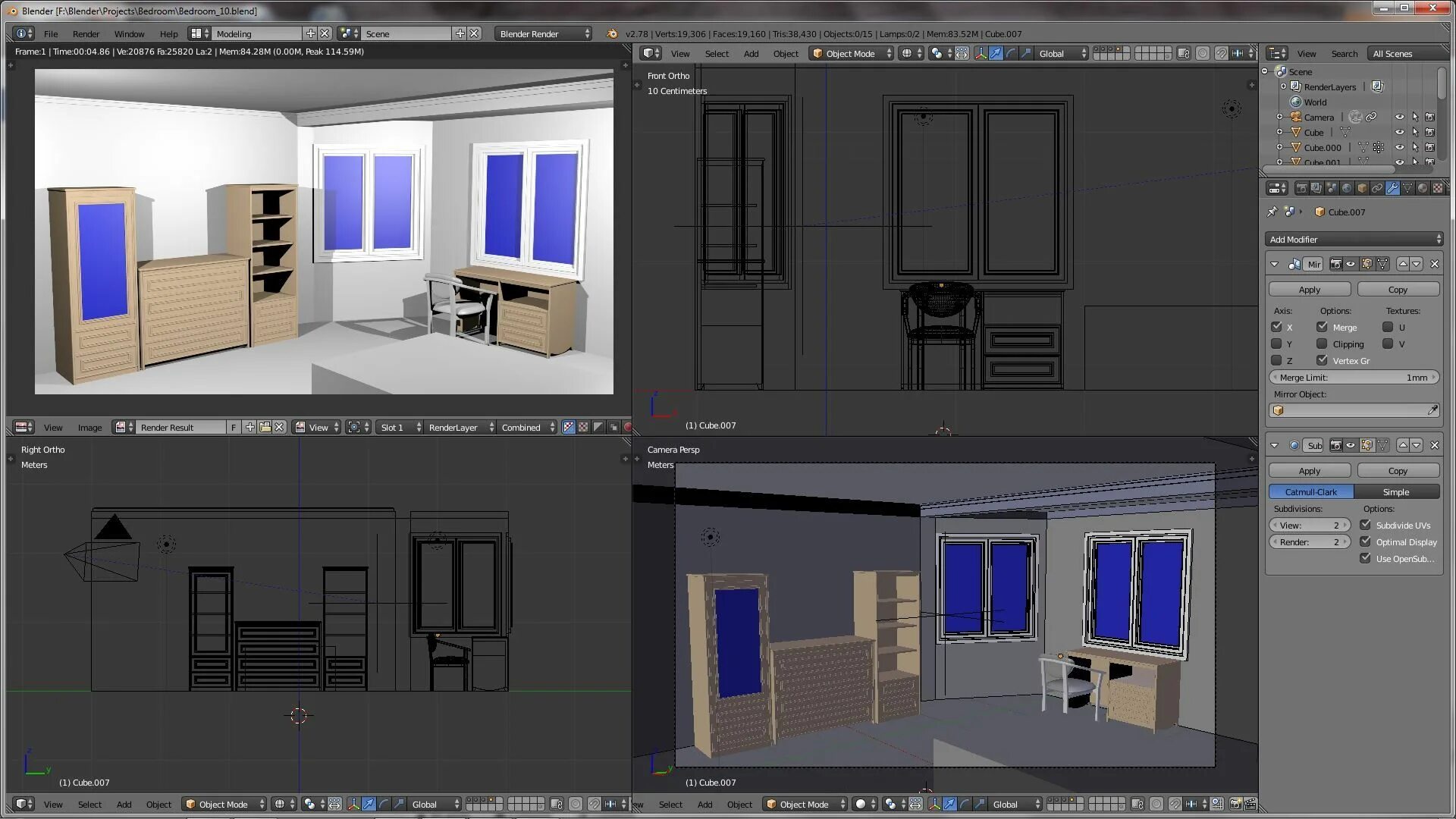Open the Add Modifier dropdown
The width and height of the screenshot is (1456, 819).
pos(1354,239)
